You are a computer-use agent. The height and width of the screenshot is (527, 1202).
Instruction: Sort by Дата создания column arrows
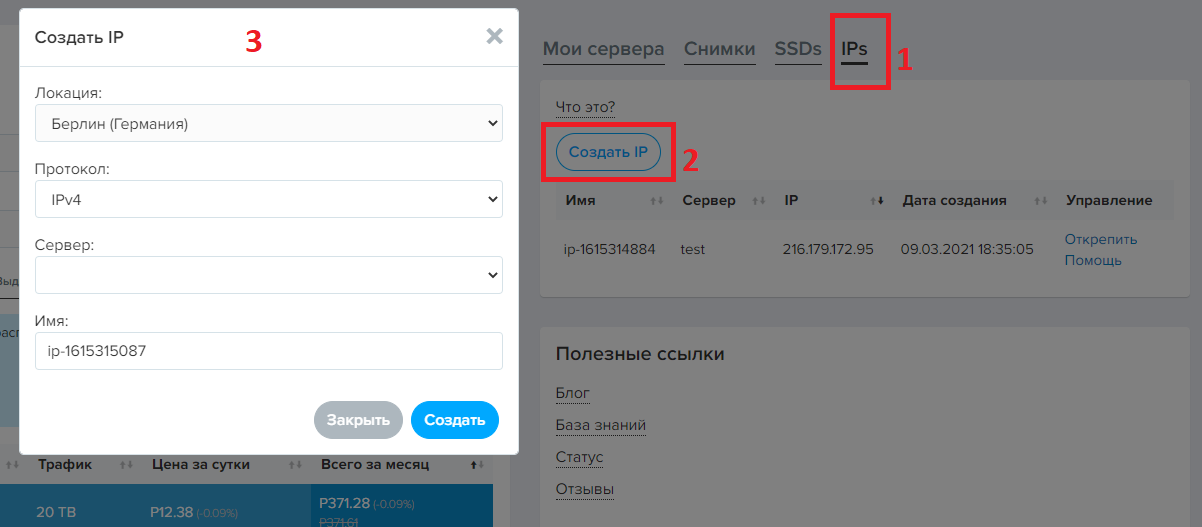(1041, 201)
